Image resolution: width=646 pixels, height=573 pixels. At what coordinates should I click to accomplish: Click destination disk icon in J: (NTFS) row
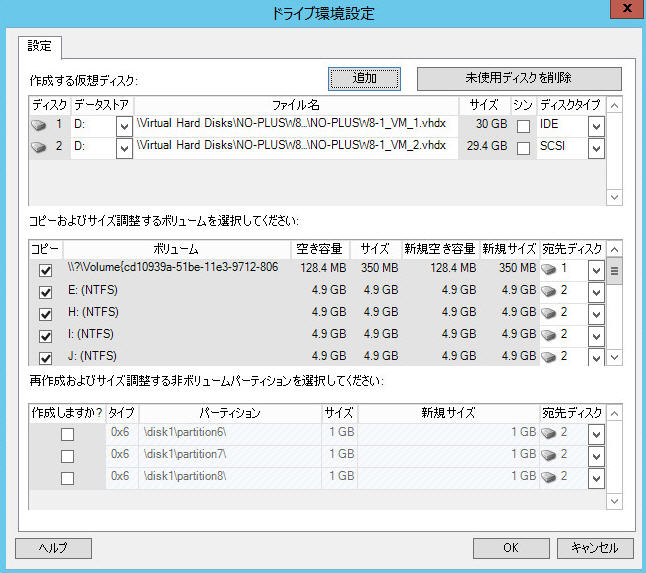point(549,355)
